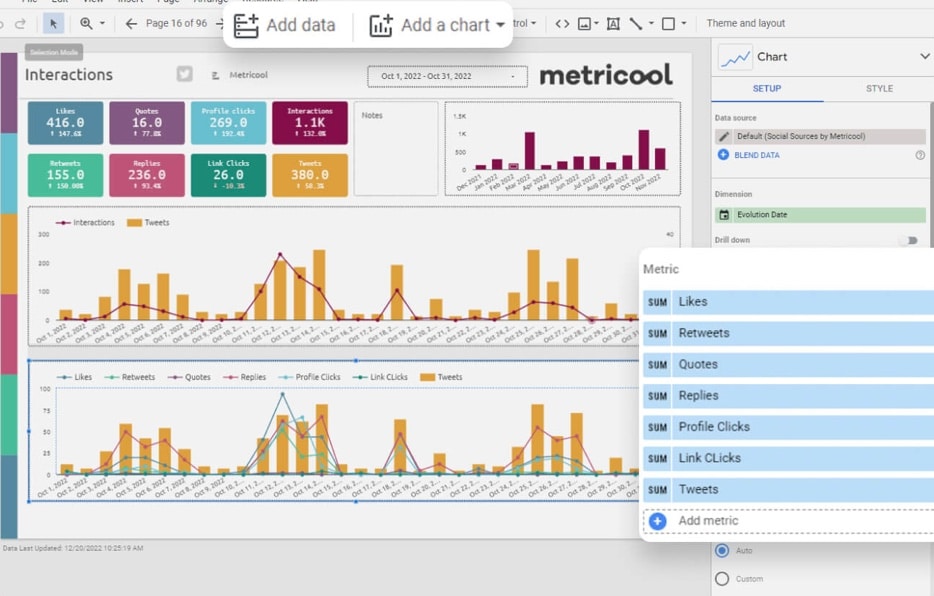Open the Metricool data source control

(240, 75)
